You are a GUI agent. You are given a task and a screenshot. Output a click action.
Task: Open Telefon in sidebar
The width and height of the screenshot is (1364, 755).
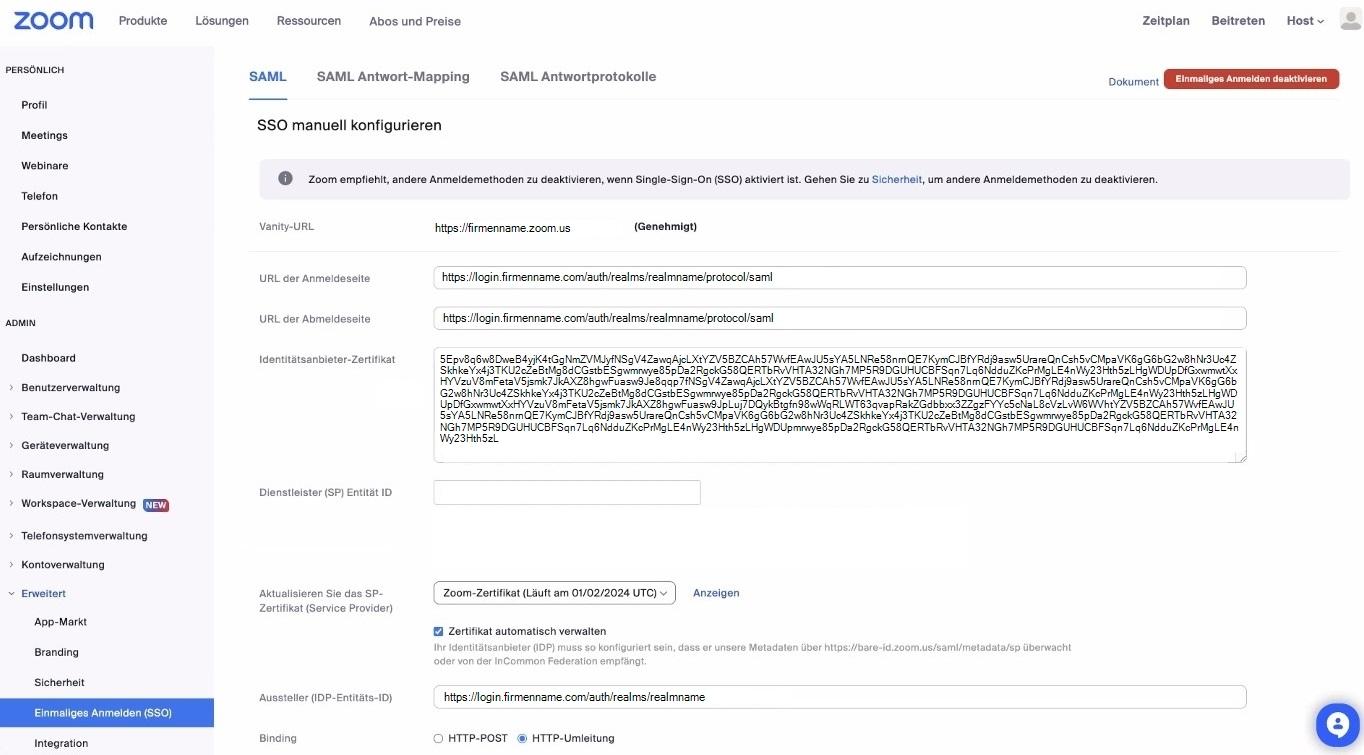point(40,196)
